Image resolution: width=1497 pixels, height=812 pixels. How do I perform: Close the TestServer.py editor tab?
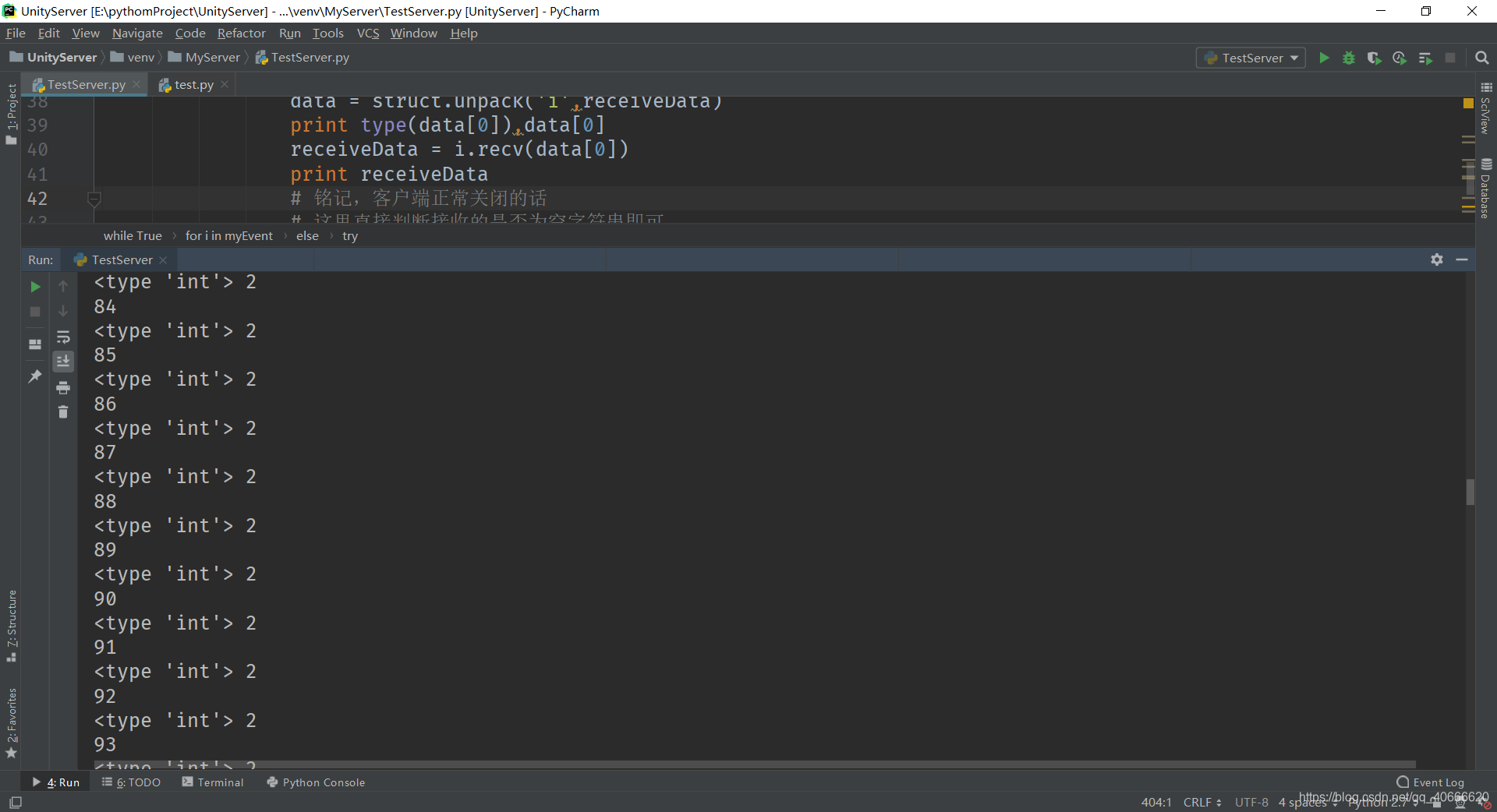(136, 84)
